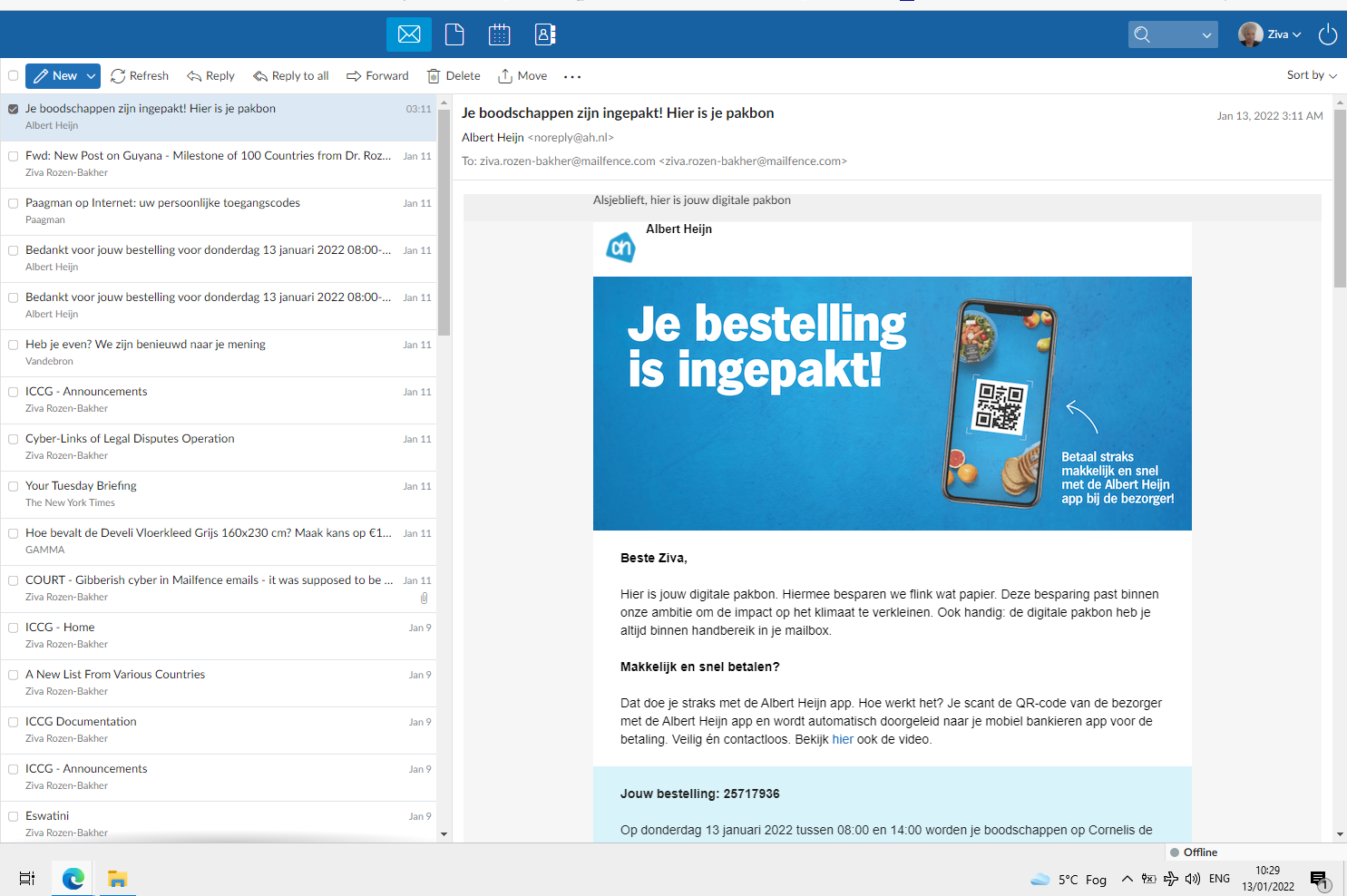The width and height of the screenshot is (1347, 896).
Task: Forward the selected message
Action: click(x=377, y=76)
